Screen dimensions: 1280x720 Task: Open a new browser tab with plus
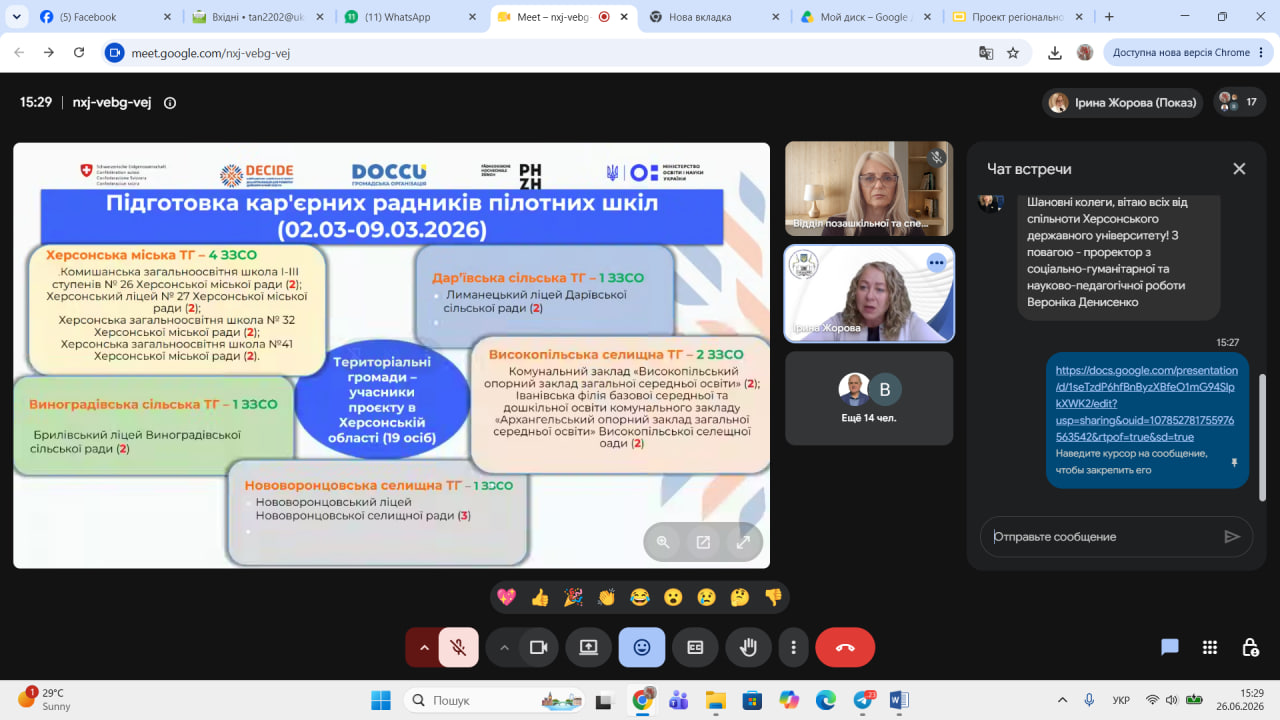click(1109, 17)
